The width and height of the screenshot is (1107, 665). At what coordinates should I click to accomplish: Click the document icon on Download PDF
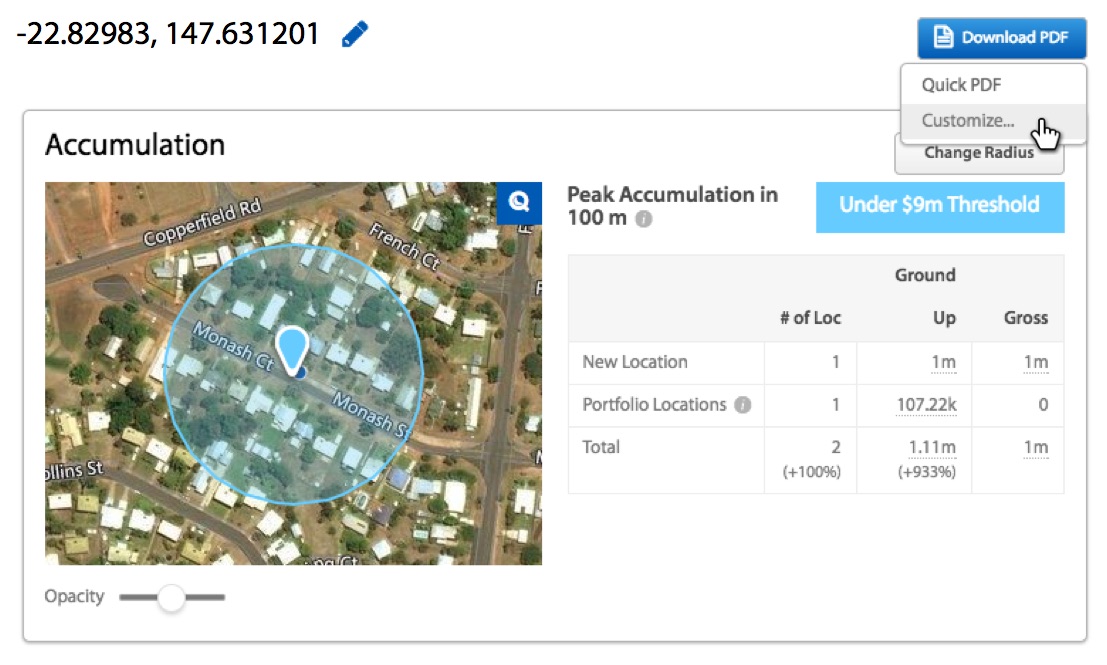click(x=943, y=37)
